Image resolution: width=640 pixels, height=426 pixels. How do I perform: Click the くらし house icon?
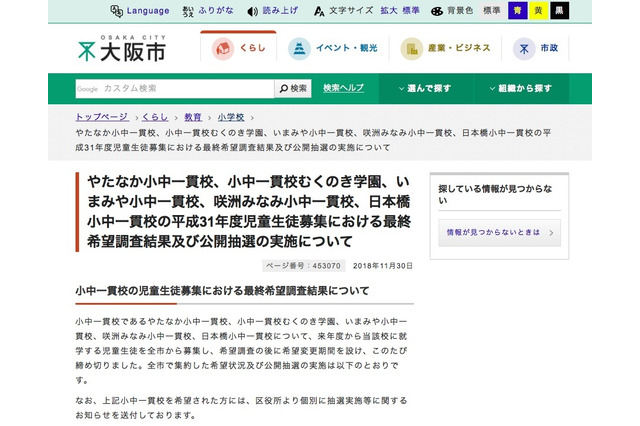coord(222,49)
